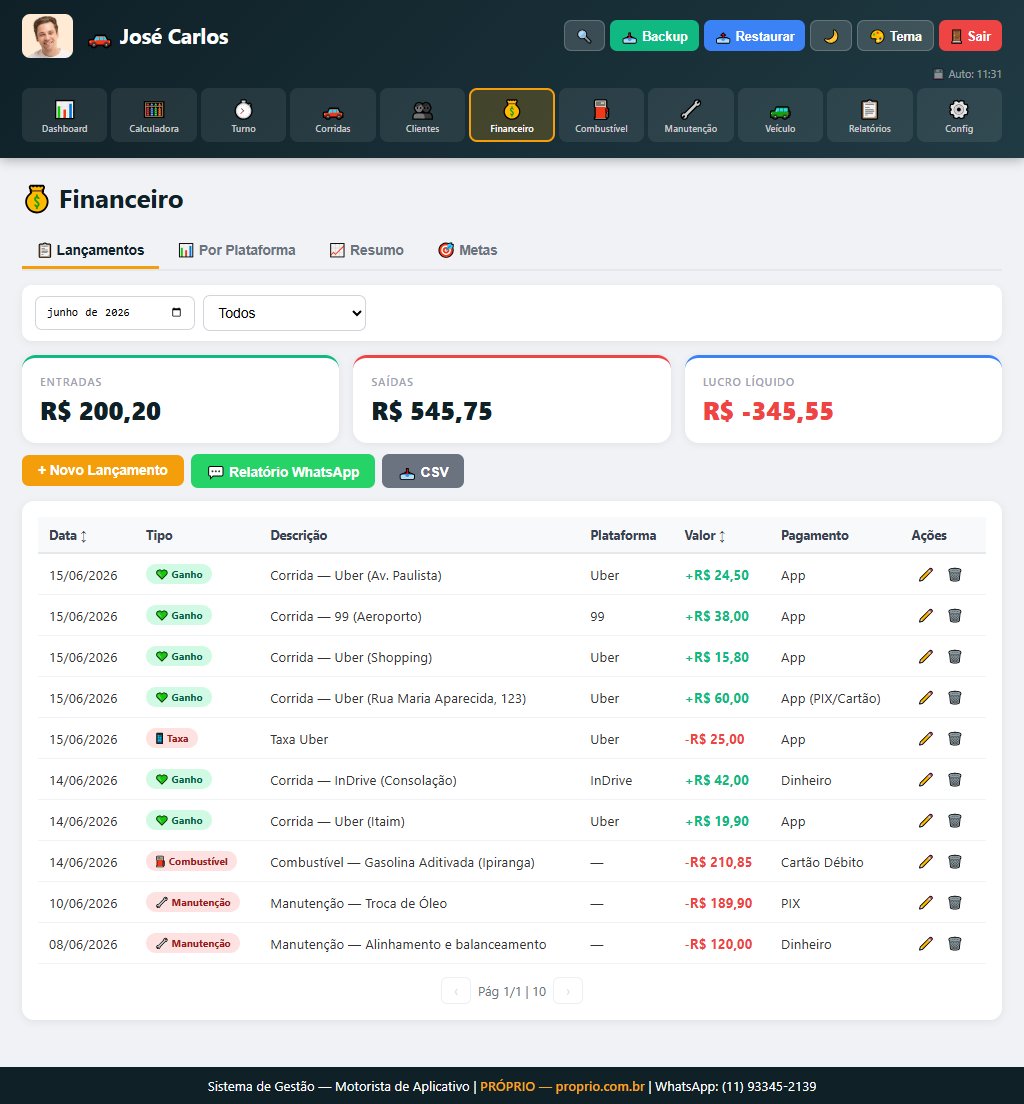This screenshot has width=1024, height=1104.
Task: Click the Combustível type badge in table
Action: pyautogui.click(x=192, y=861)
